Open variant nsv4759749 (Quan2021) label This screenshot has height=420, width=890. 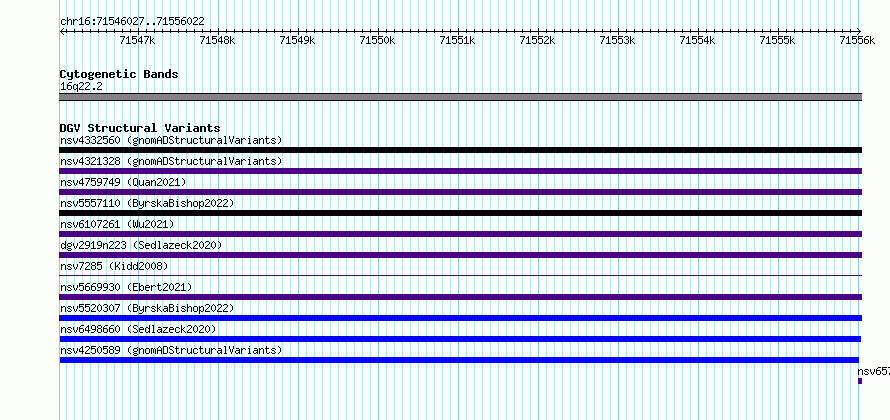point(123,182)
